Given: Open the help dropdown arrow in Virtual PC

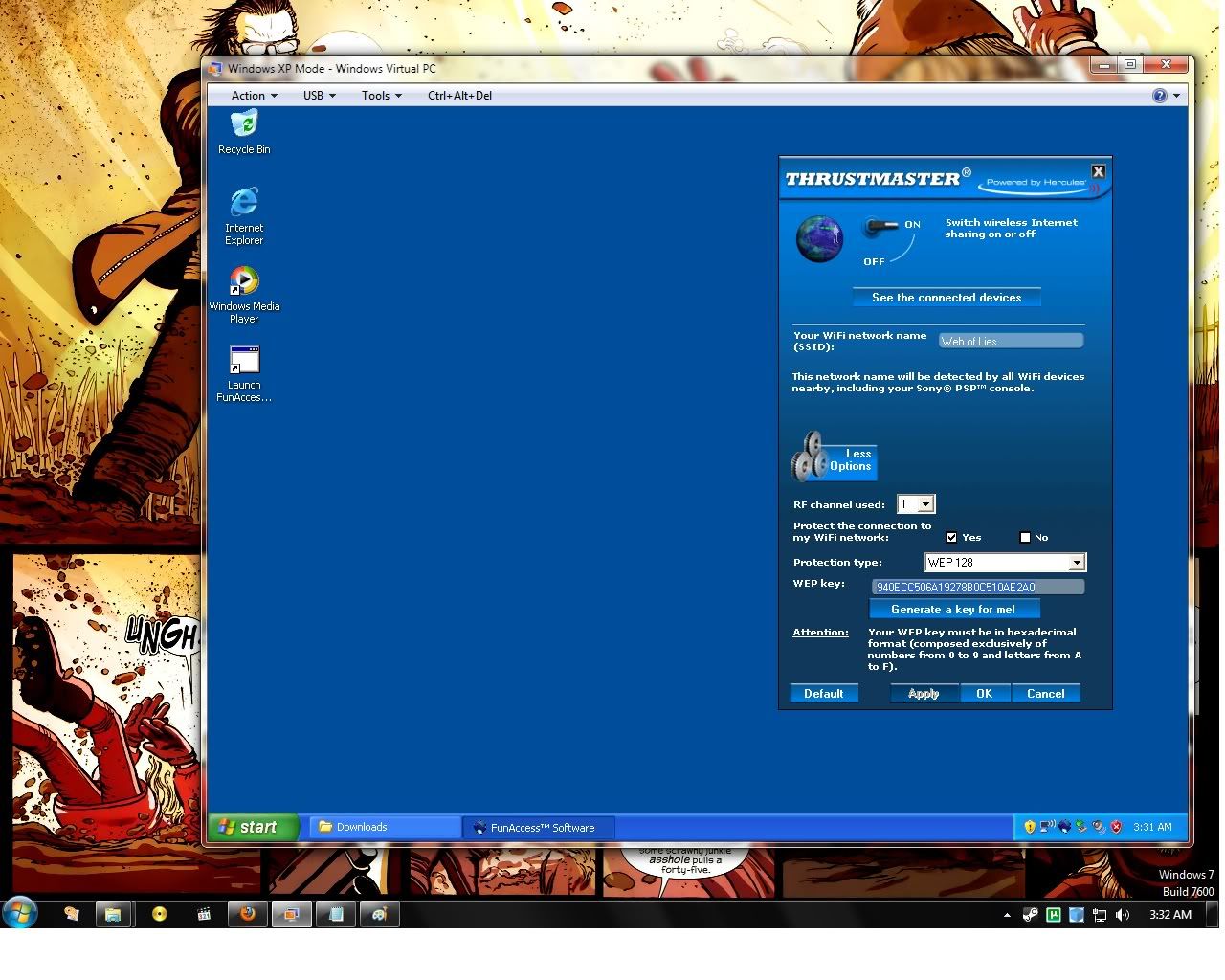Looking at the screenshot, I should [x=1176, y=96].
